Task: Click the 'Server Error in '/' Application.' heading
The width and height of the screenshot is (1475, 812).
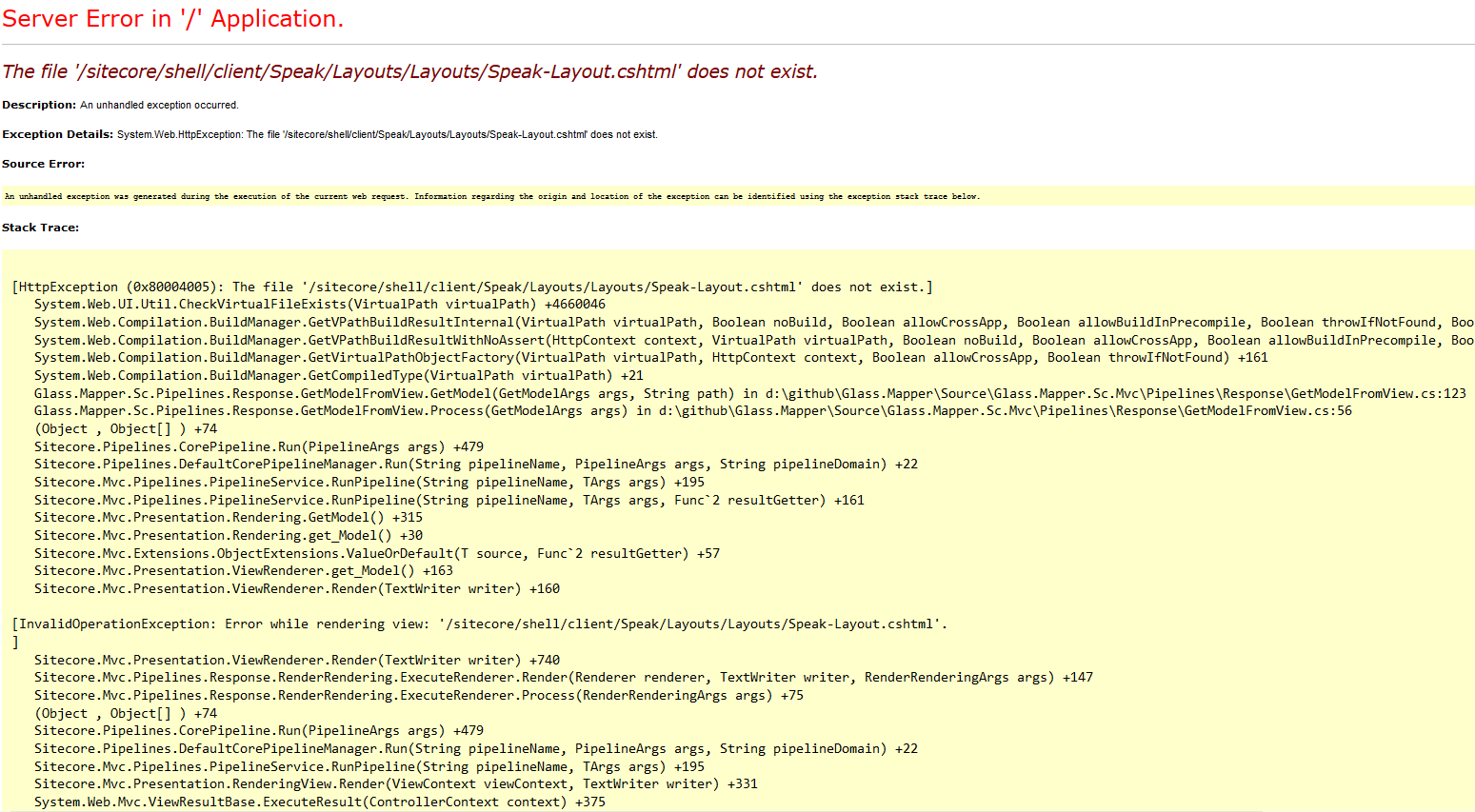Action: [x=172, y=19]
